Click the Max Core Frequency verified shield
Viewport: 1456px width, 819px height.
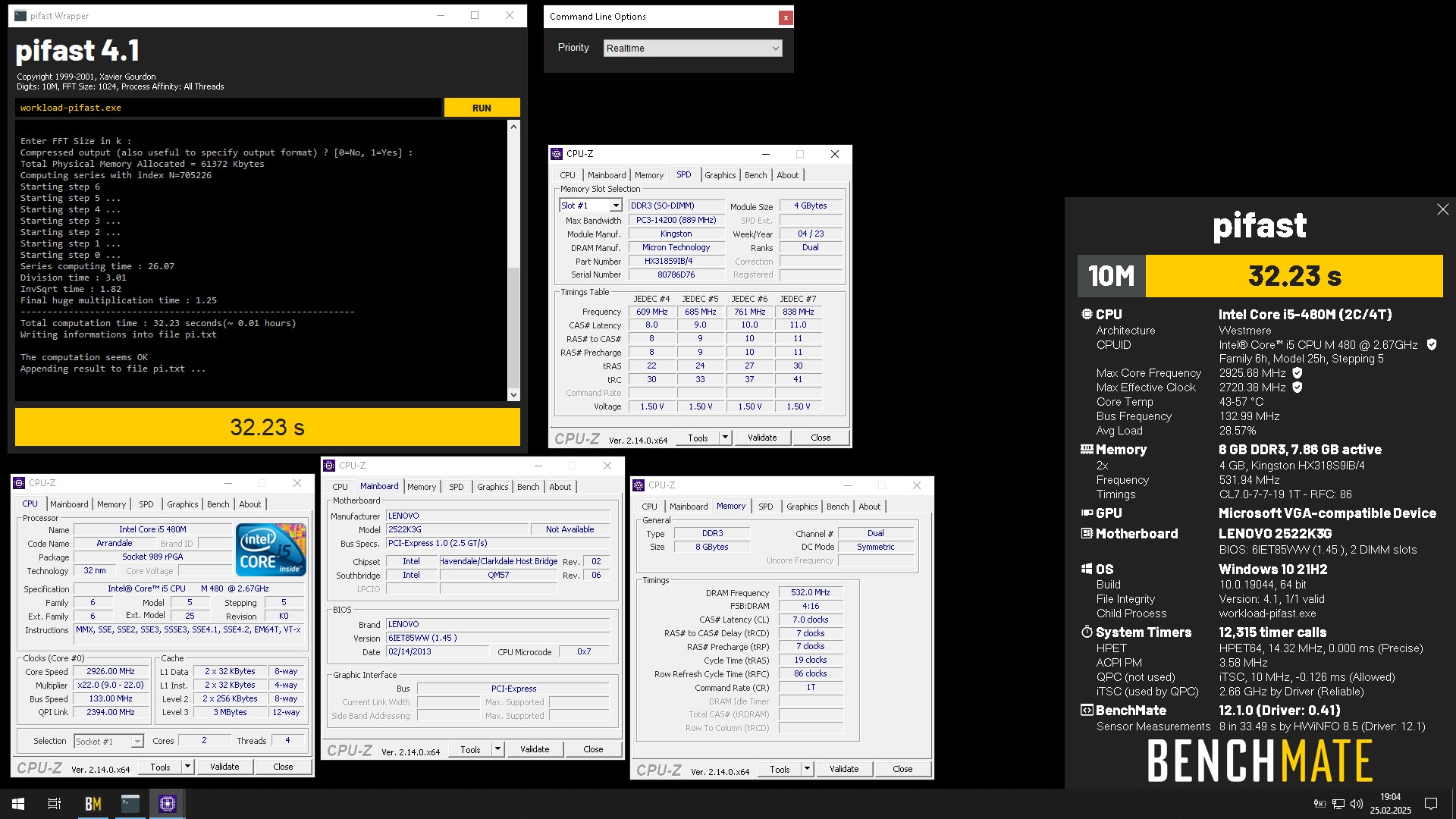coord(1298,373)
